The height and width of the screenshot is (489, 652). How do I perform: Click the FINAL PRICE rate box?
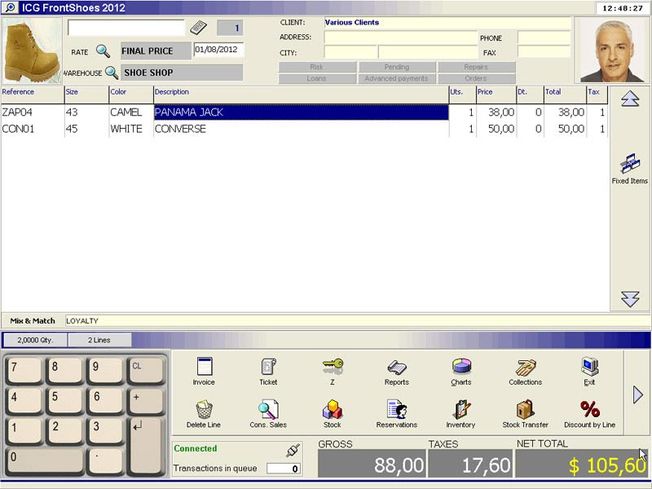156,51
